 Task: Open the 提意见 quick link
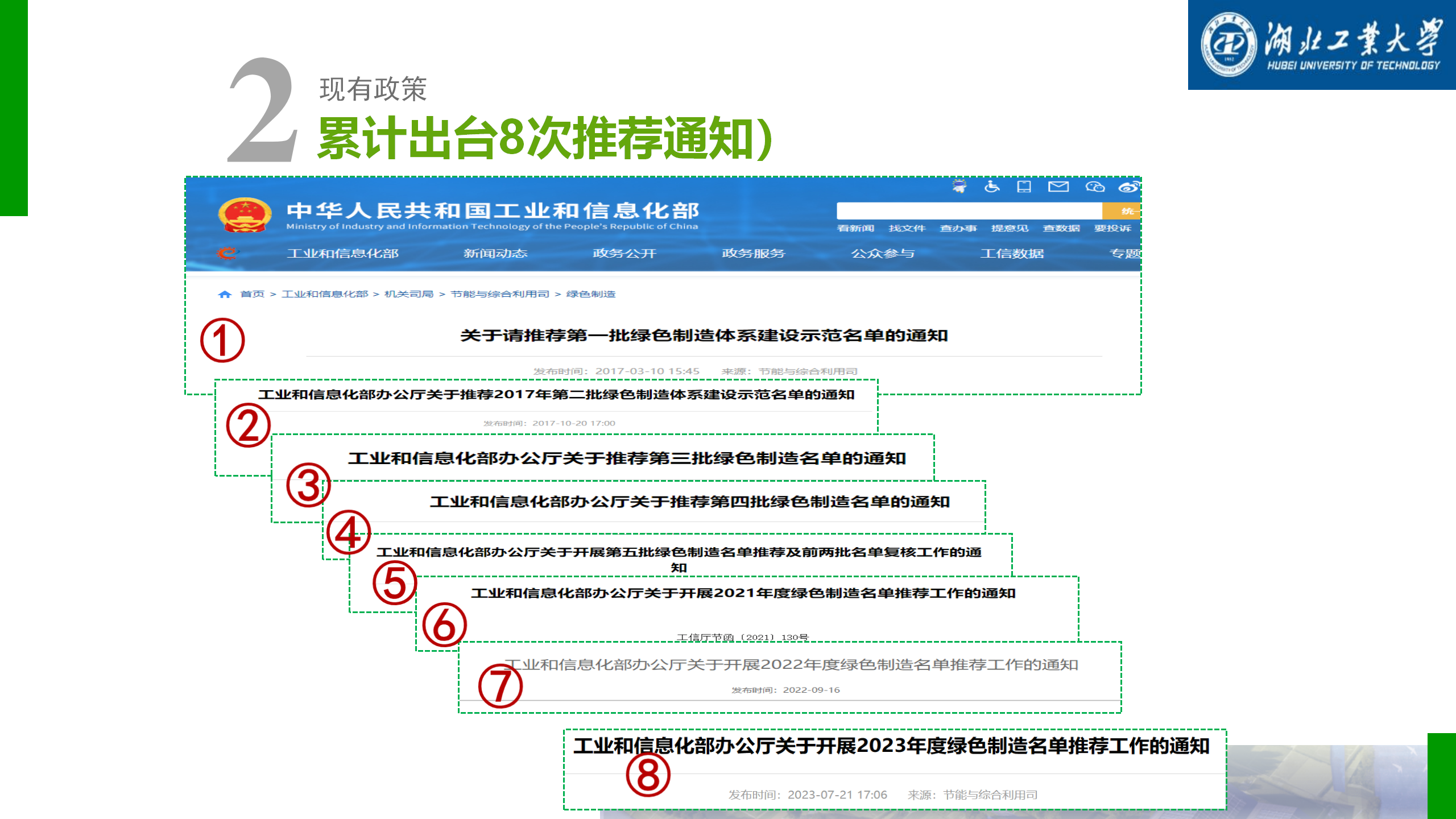click(x=1010, y=228)
